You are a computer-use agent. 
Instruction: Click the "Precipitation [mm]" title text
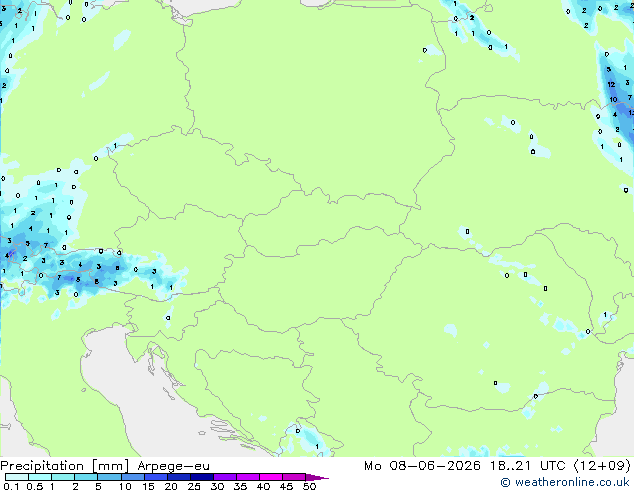64,466
